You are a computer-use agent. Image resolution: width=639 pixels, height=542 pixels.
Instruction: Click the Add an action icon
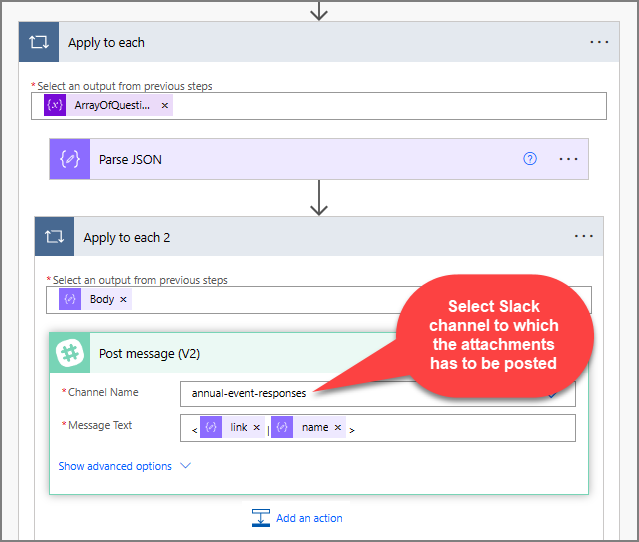point(261,518)
